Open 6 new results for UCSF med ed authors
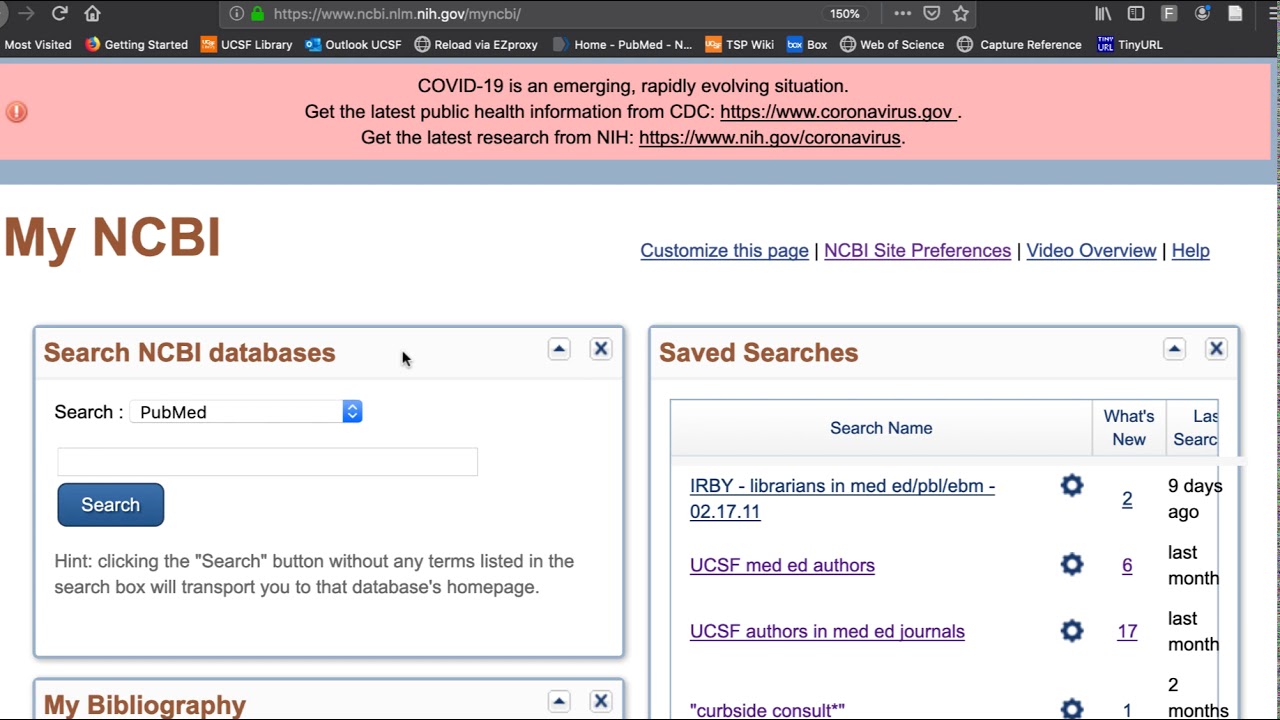This screenshot has height=720, width=1280. coord(1127,566)
